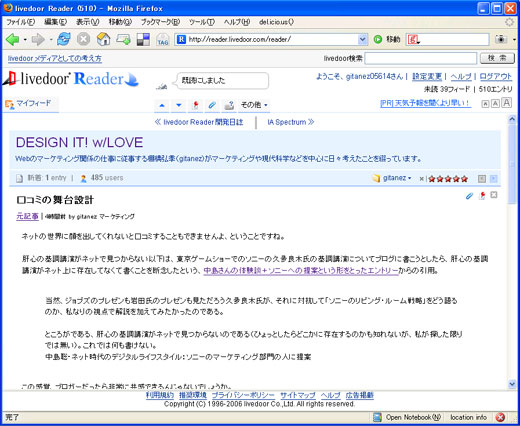Click the bookmark-add icon next to Home
Screen dimensions: 520x426
point(123,39)
